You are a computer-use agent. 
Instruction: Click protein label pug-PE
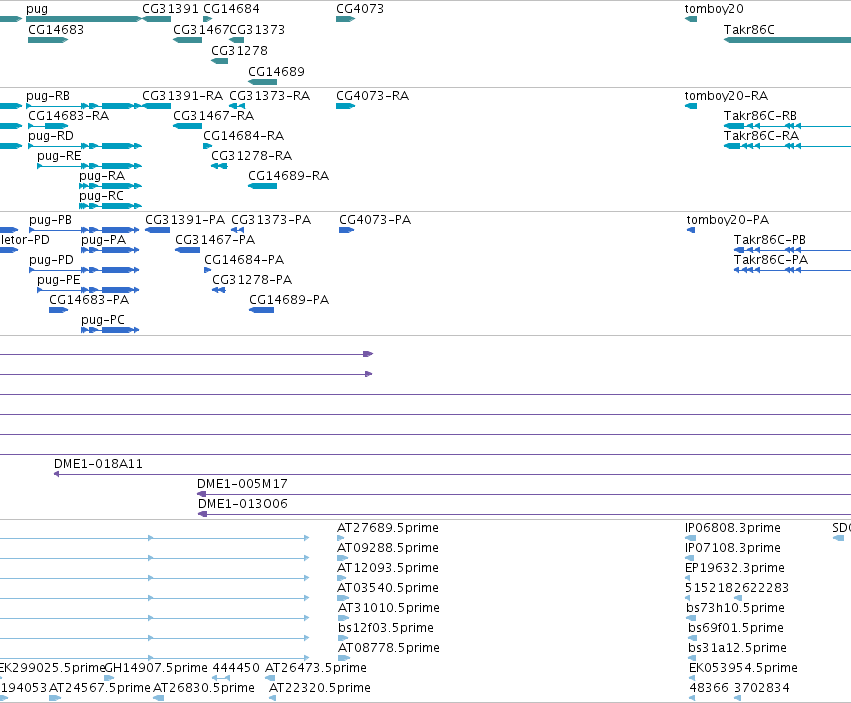59,281
